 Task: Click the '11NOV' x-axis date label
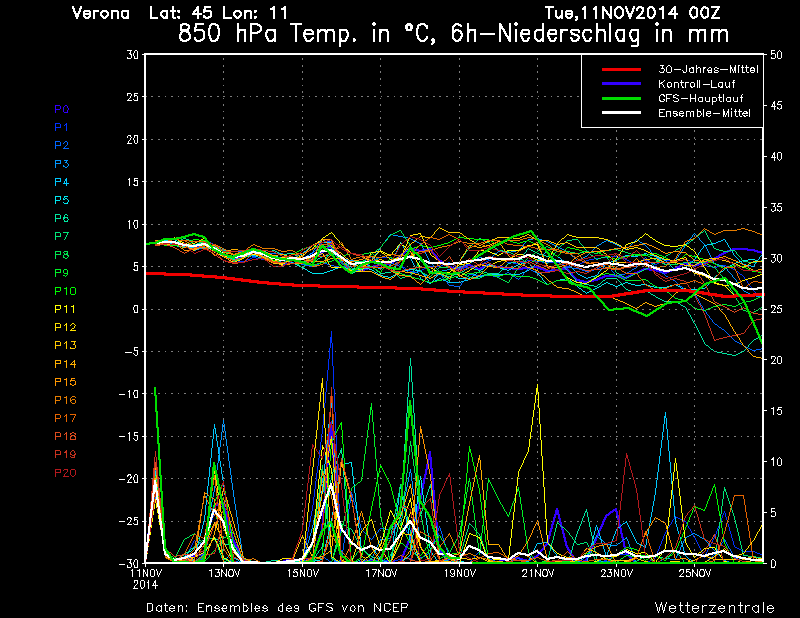pyautogui.click(x=145, y=574)
